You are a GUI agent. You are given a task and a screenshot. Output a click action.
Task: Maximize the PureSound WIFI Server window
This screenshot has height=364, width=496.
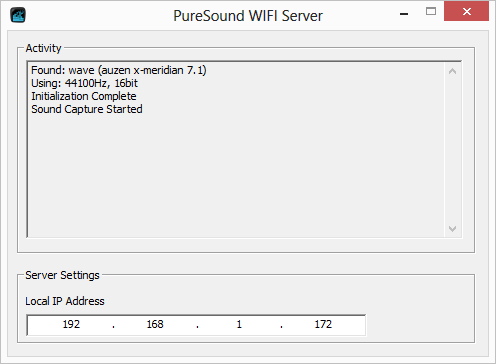[431, 12]
